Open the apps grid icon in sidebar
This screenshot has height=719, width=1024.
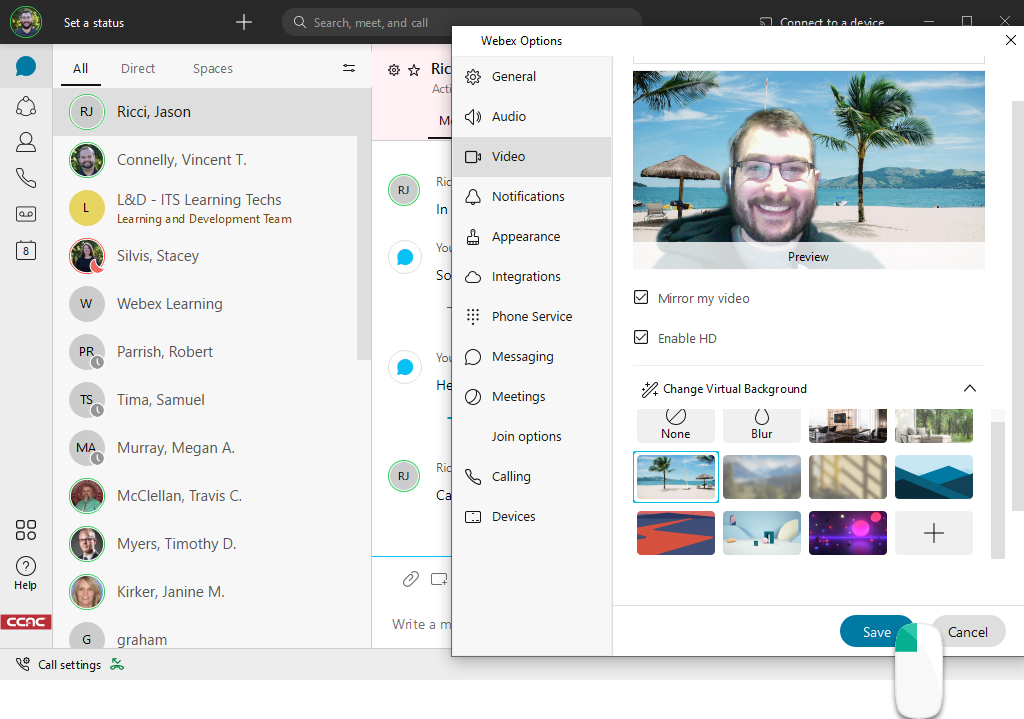pyautogui.click(x=25, y=530)
